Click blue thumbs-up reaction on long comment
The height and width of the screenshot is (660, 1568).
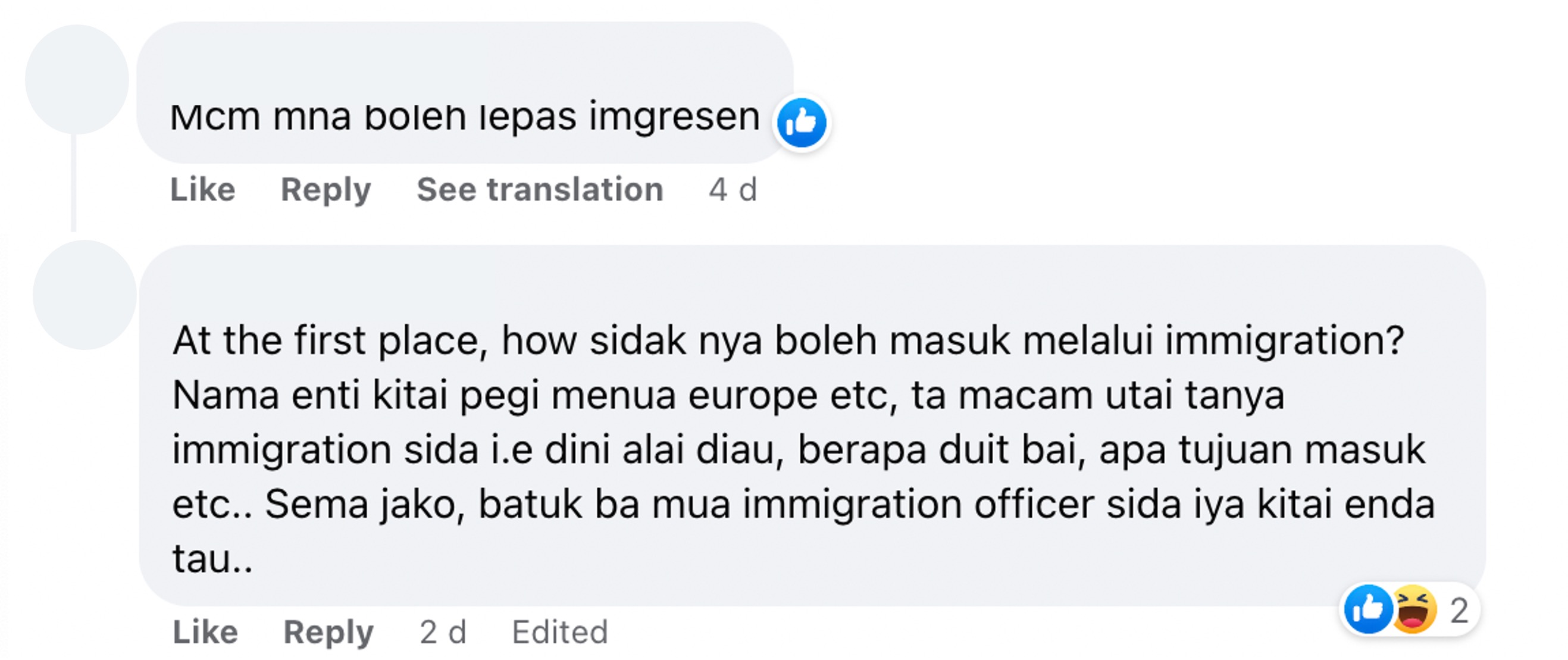click(1368, 609)
